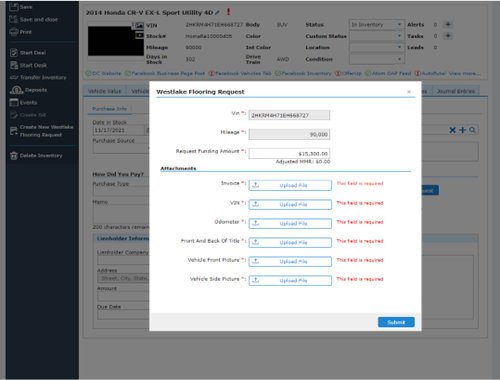Switch to the Journal Entries tab

(456, 91)
